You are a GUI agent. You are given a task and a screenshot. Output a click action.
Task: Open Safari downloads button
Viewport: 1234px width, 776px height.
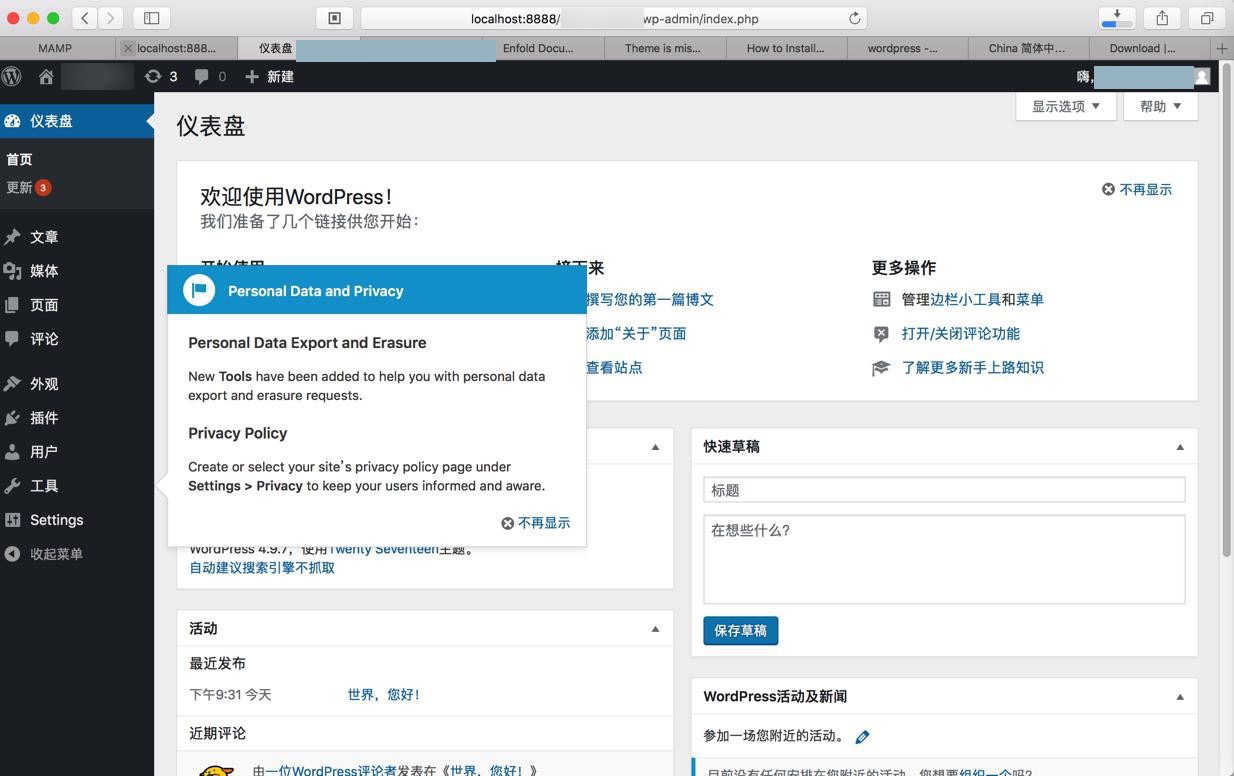point(1117,18)
